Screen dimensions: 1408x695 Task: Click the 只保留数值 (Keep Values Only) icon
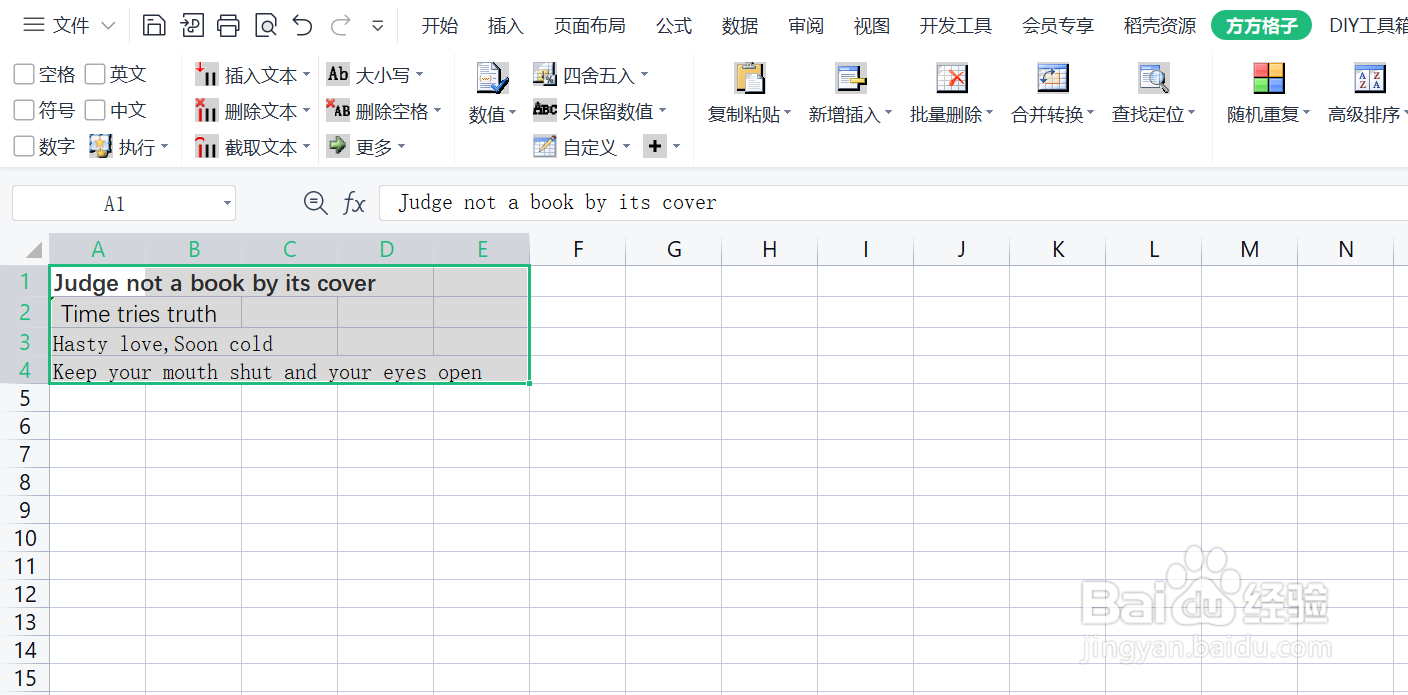(x=545, y=110)
